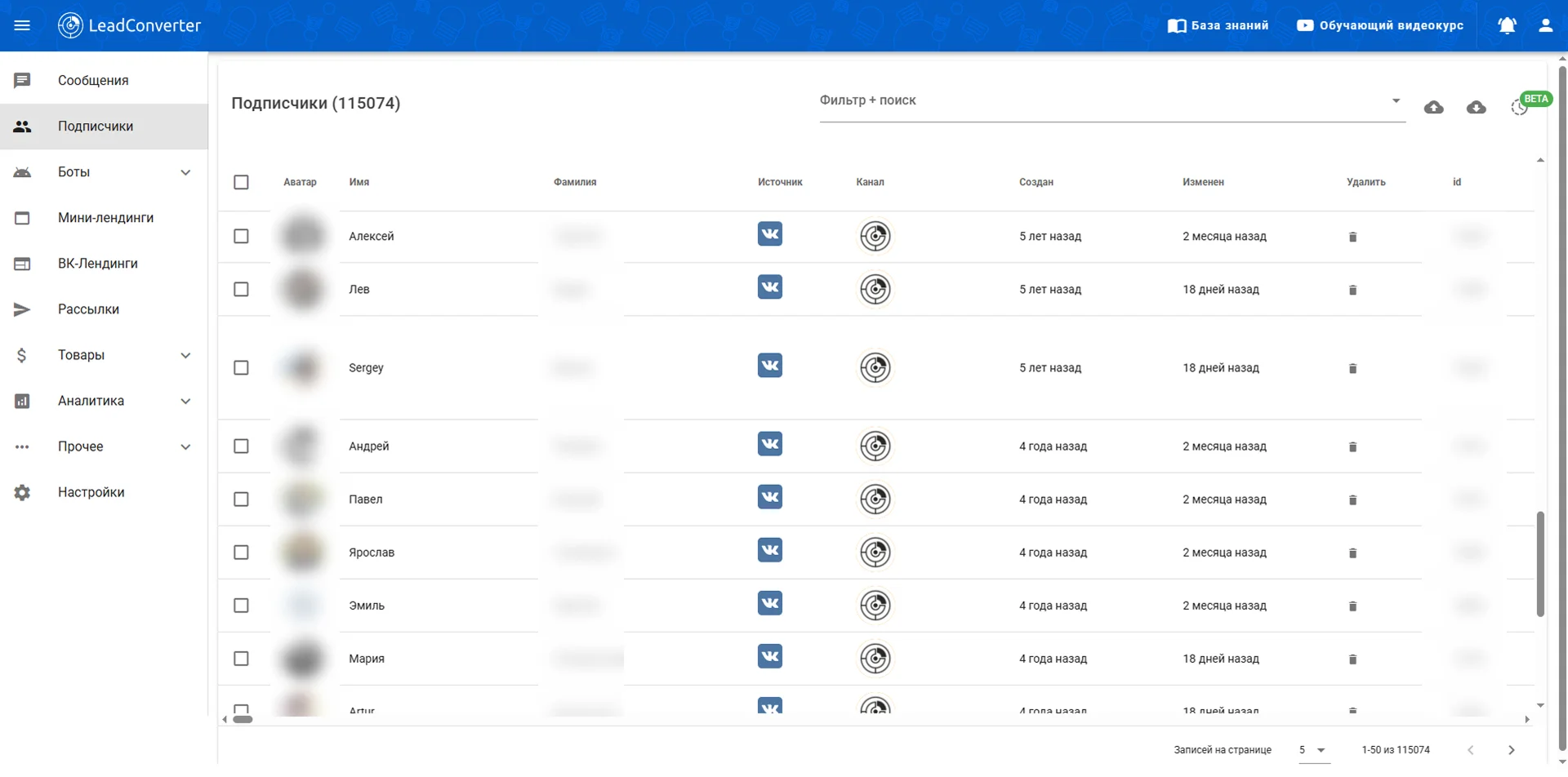Toggle the select-all subscribers checkbox
The height and width of the screenshot is (777, 1568).
click(241, 182)
